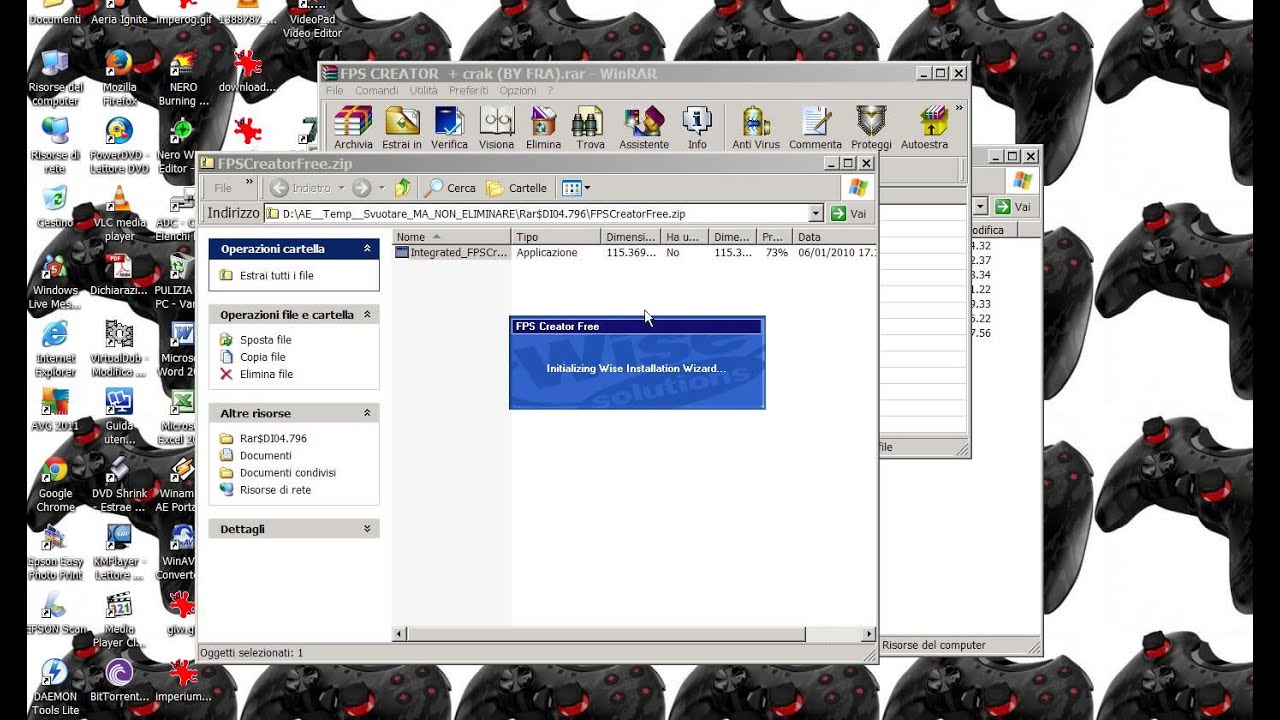The width and height of the screenshot is (1280, 720).
Task: Open the Assistente wizard in WinRAR
Action: [x=644, y=127]
